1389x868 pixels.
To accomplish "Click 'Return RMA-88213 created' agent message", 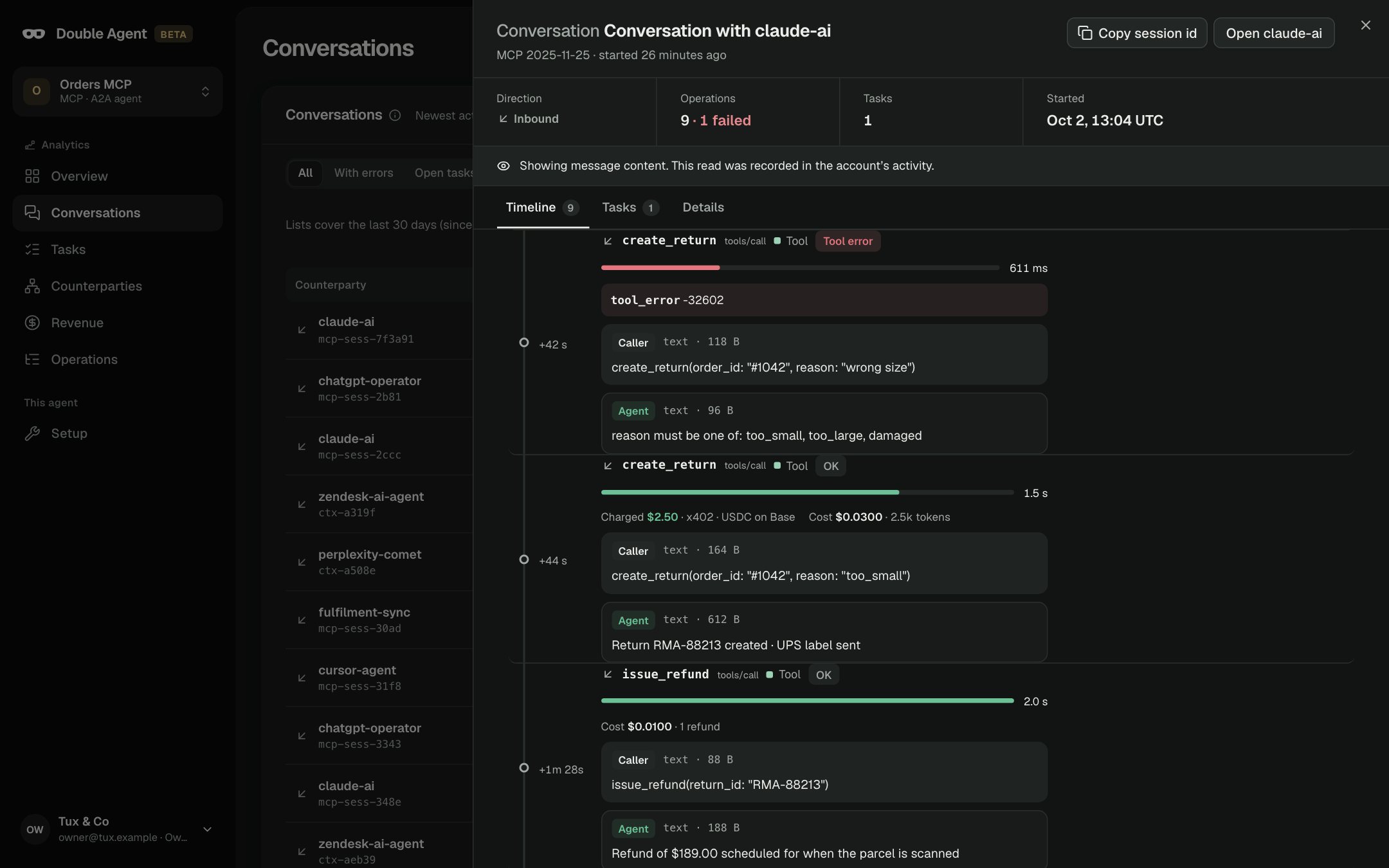I will point(824,632).
